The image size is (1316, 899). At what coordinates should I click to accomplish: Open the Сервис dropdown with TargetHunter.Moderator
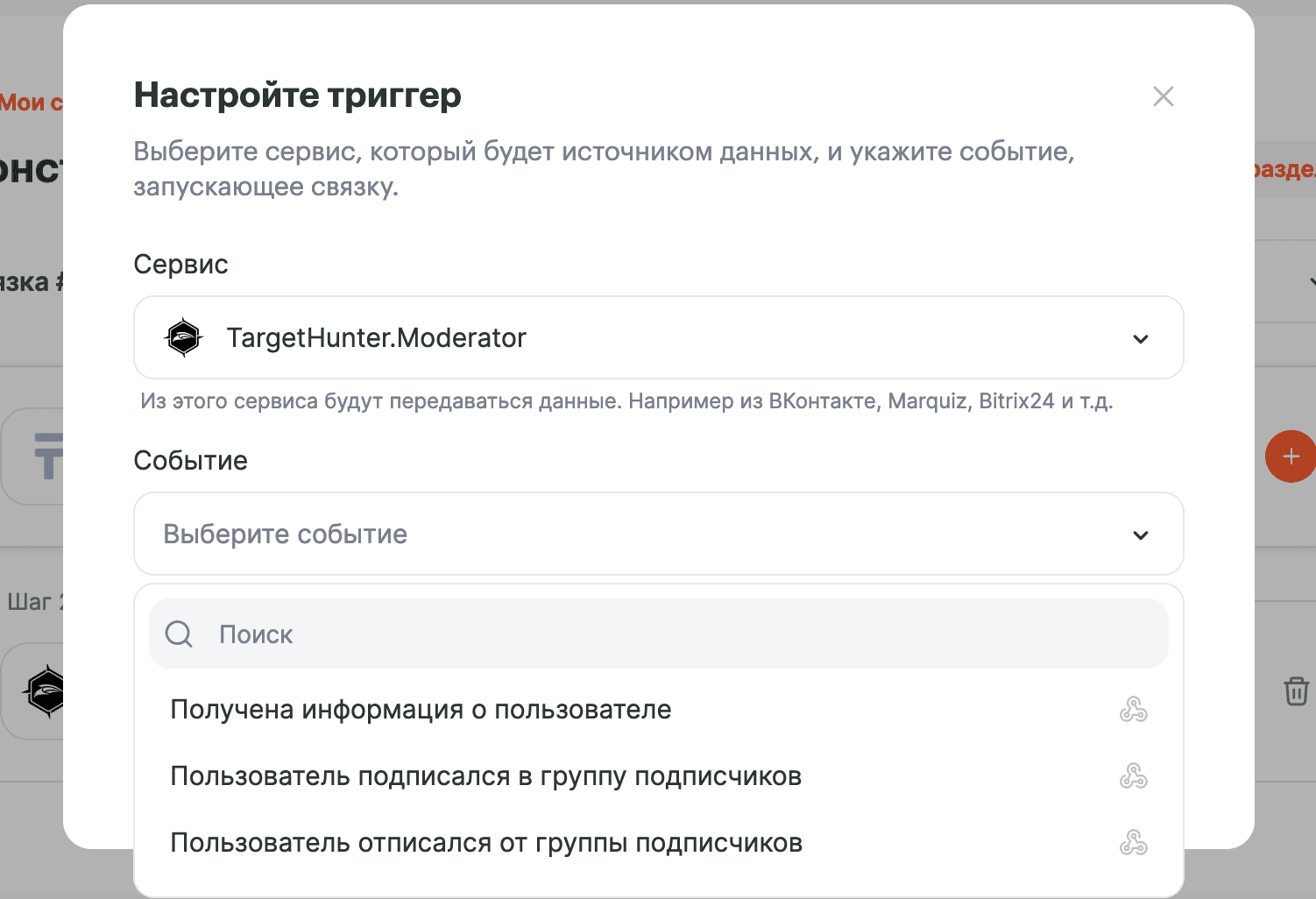(x=657, y=337)
